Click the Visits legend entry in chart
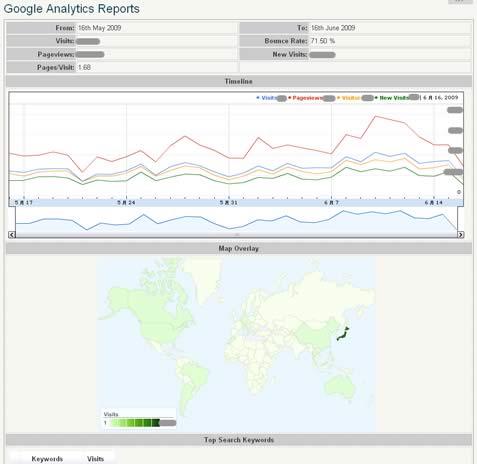 tap(271, 98)
